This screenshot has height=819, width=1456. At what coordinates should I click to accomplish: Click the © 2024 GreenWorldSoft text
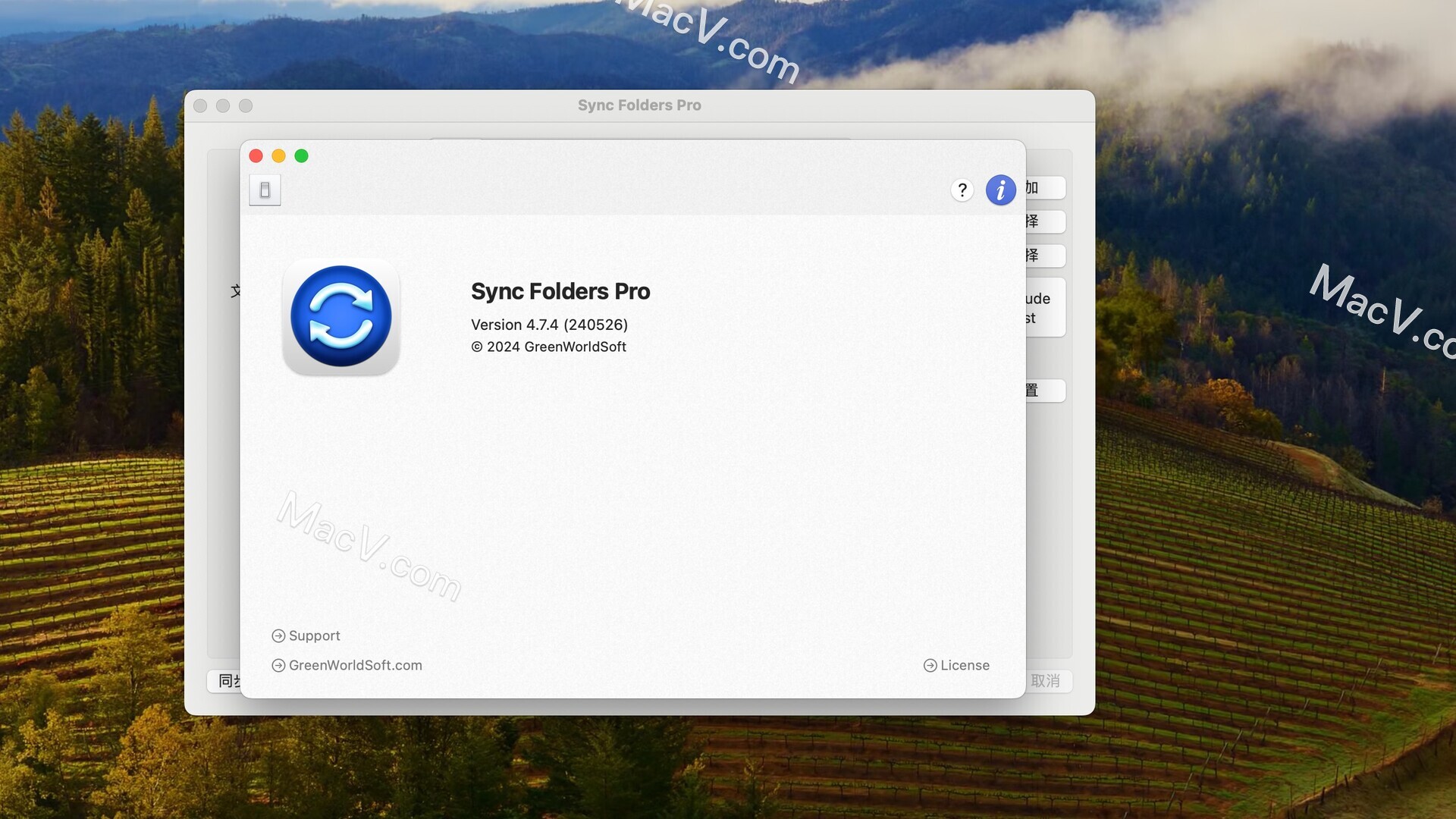pos(549,347)
